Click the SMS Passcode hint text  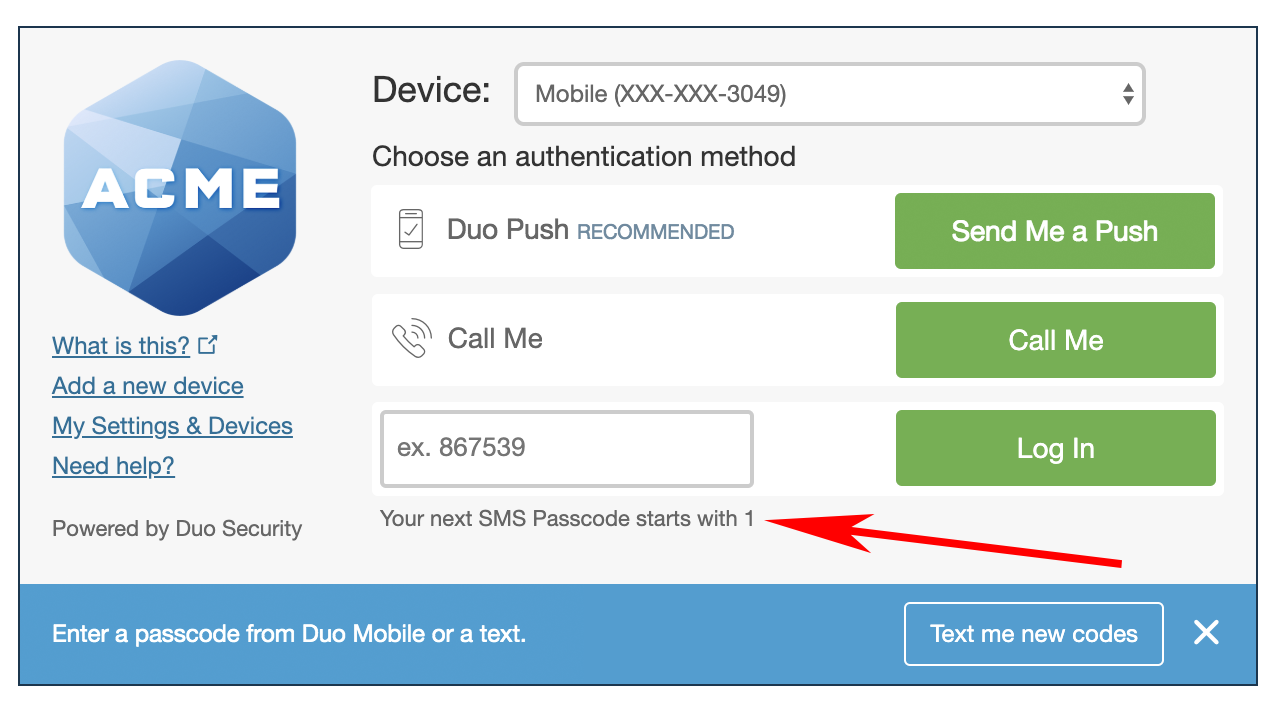(x=568, y=520)
